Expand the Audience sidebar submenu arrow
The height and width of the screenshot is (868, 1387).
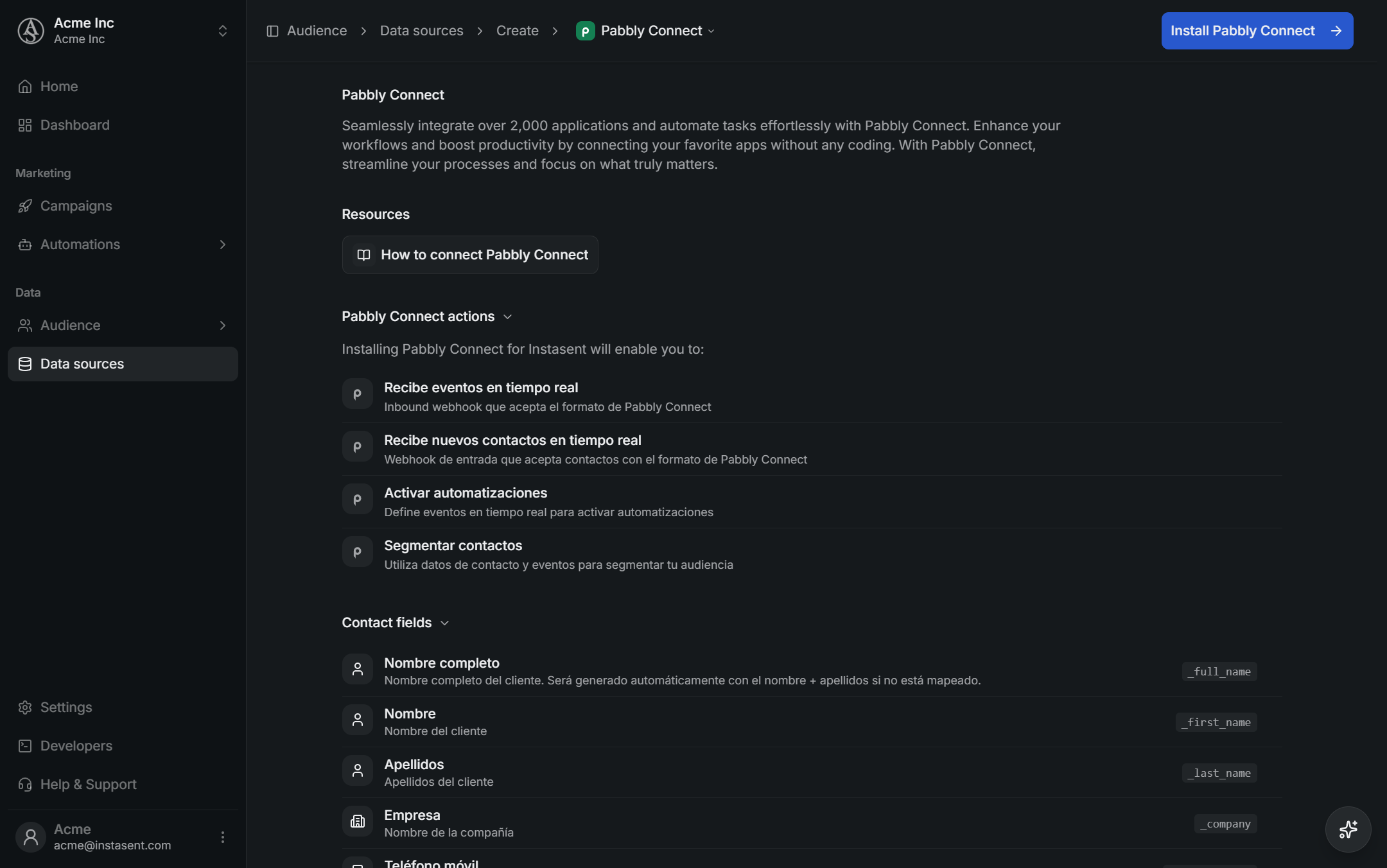click(223, 325)
